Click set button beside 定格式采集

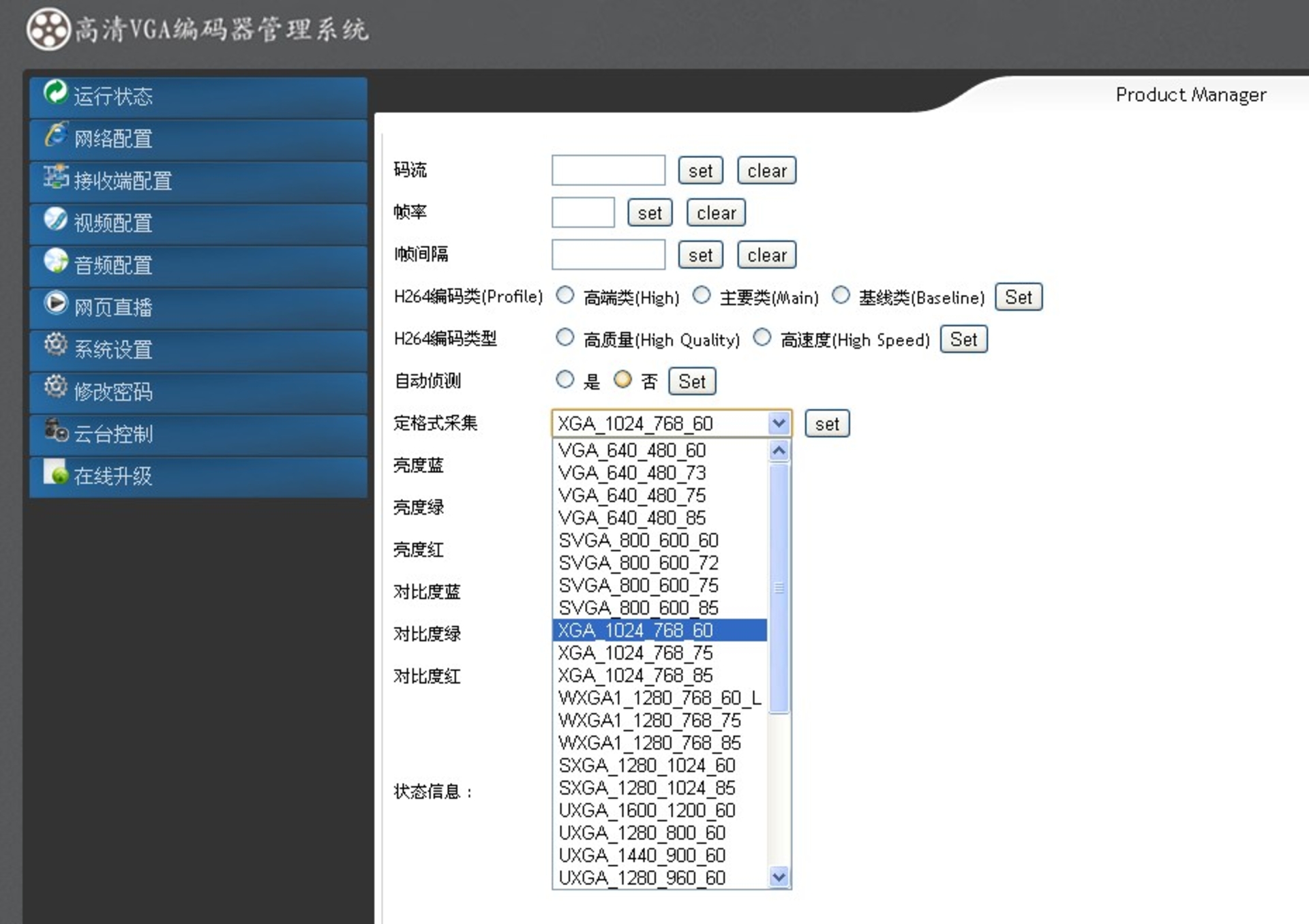pos(827,424)
